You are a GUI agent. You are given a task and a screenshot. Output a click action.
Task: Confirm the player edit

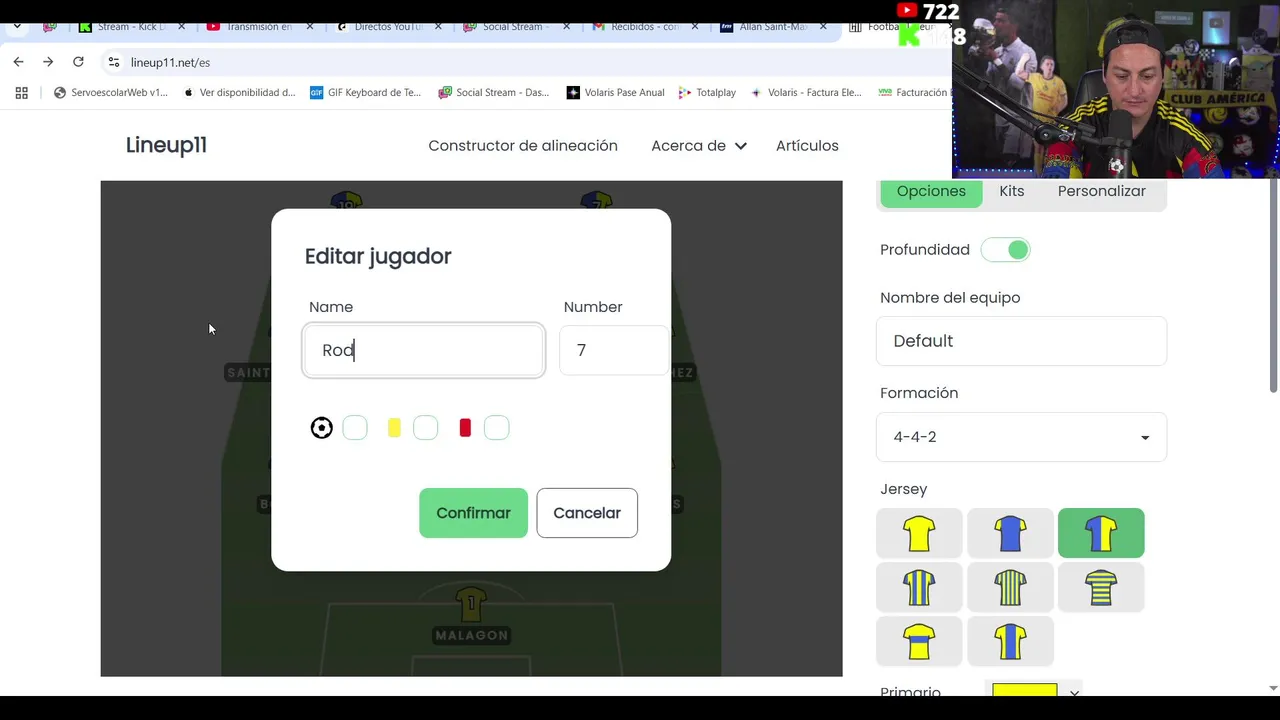[x=473, y=513]
